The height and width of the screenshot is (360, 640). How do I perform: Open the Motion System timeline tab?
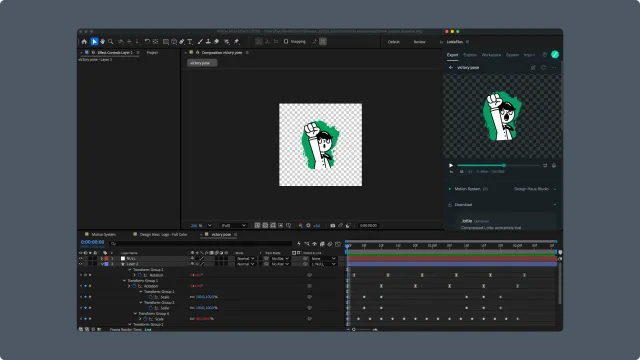click(x=103, y=235)
